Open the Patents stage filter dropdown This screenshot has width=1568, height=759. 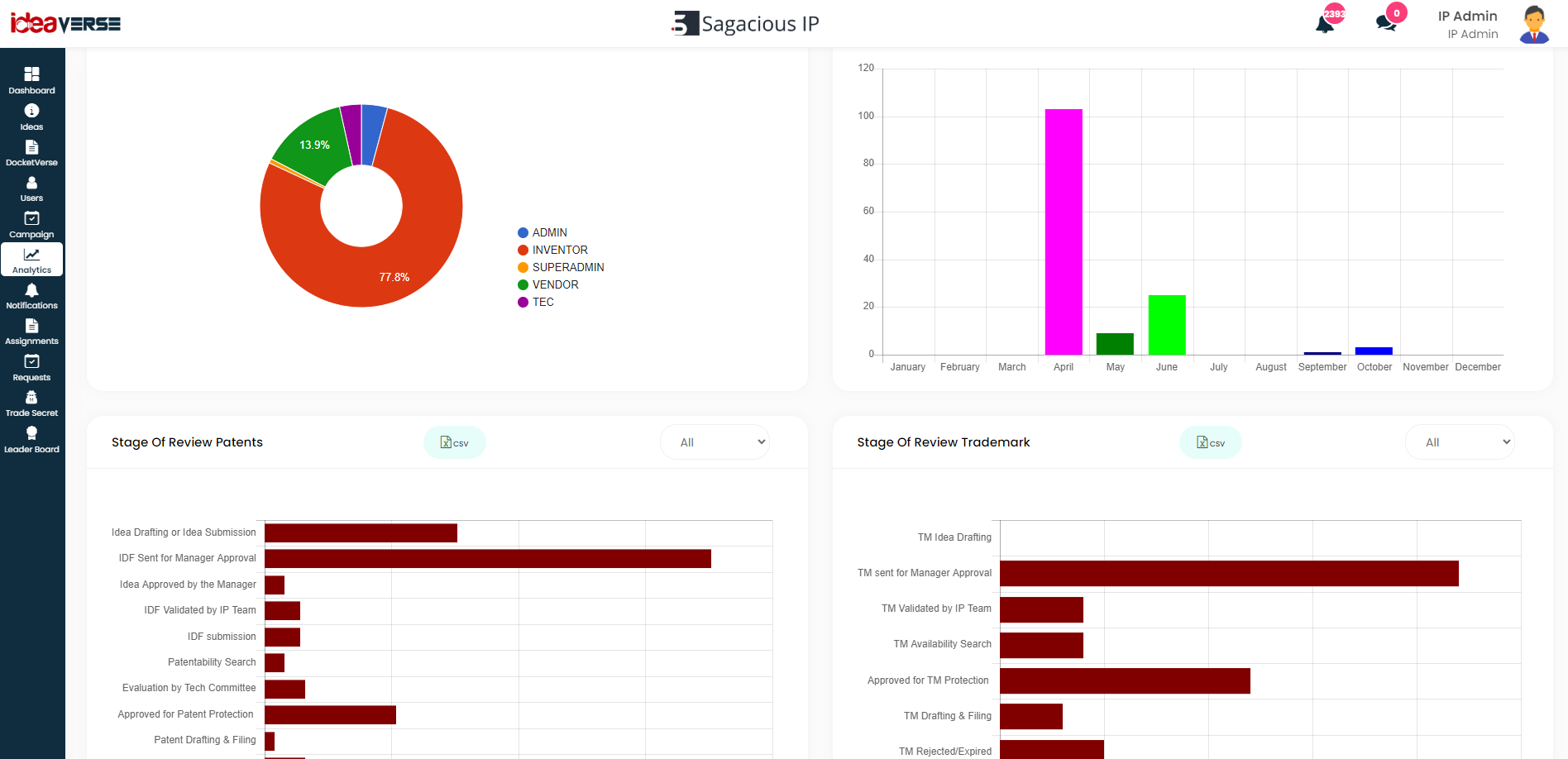[715, 442]
